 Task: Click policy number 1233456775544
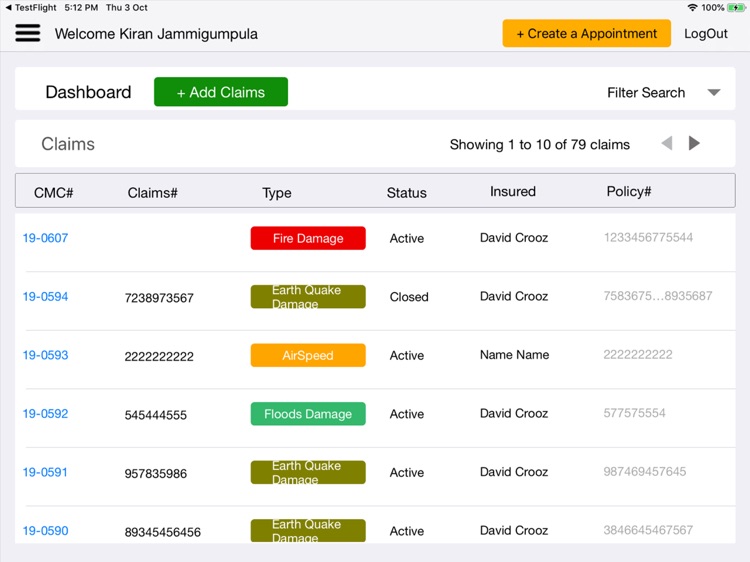[x=648, y=237]
